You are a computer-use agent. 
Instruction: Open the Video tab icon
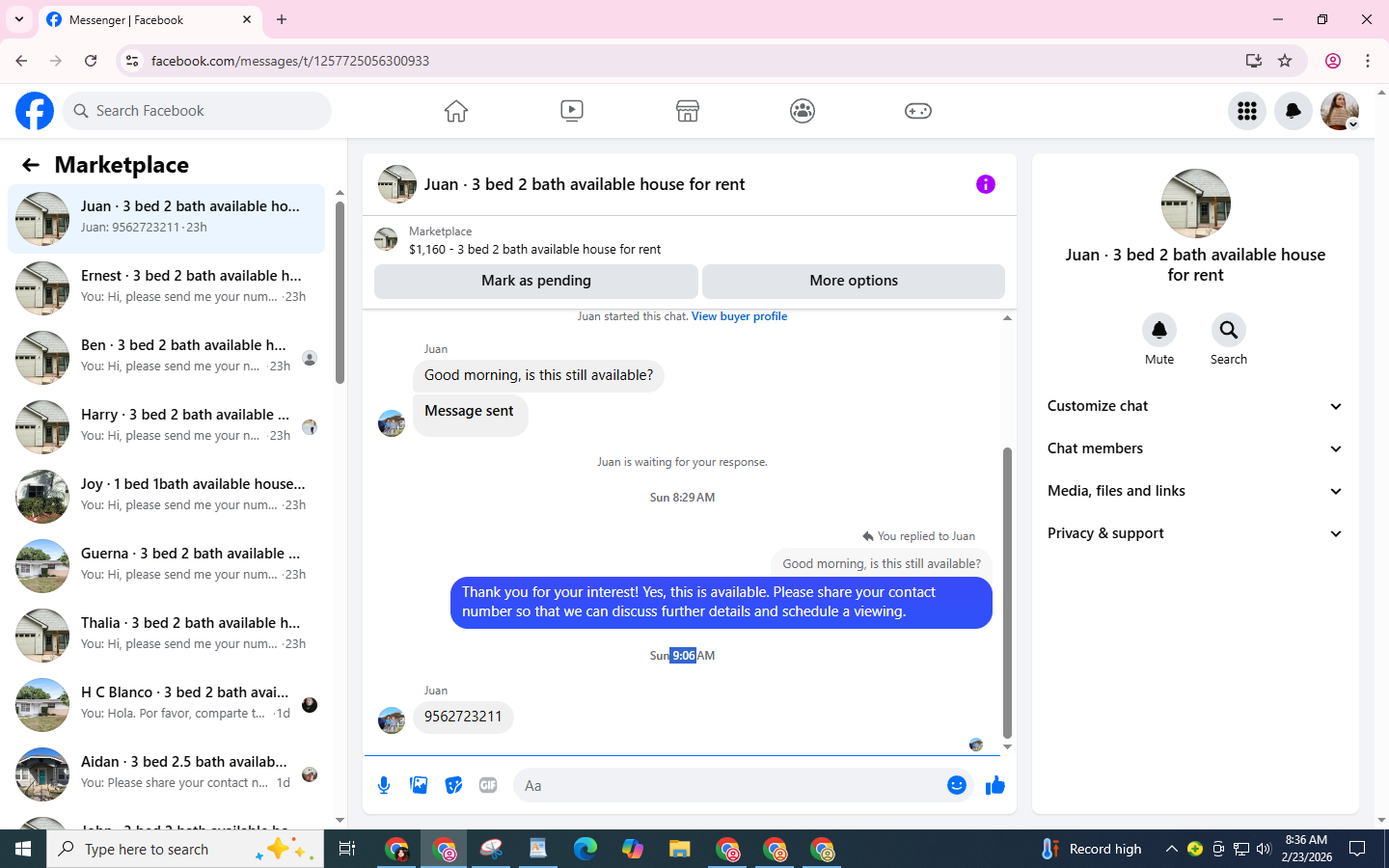point(572,111)
